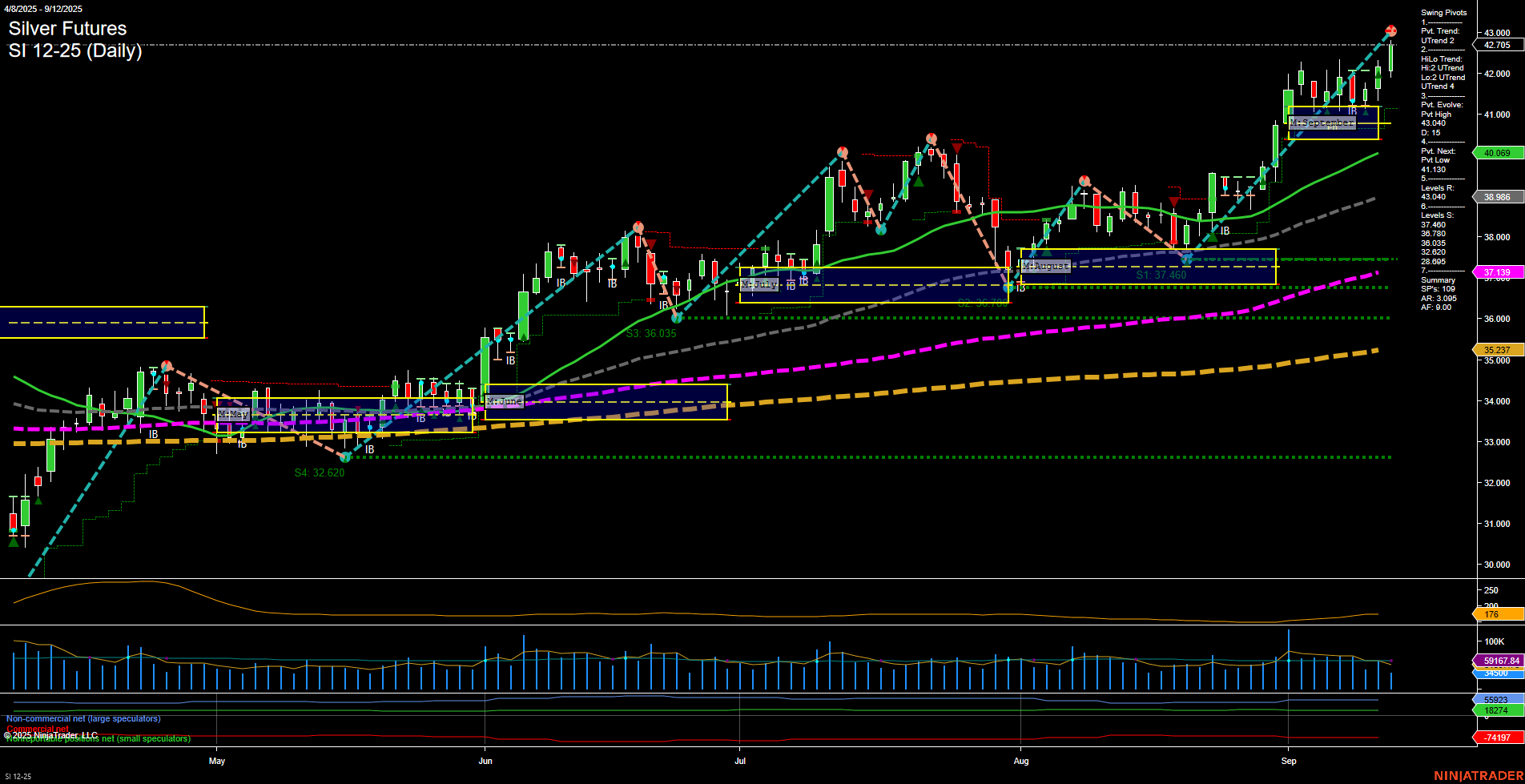This screenshot has height=784, width=1525.
Task: Click the red down-triangle sell marker near the June swing high
Action: click(x=651, y=245)
